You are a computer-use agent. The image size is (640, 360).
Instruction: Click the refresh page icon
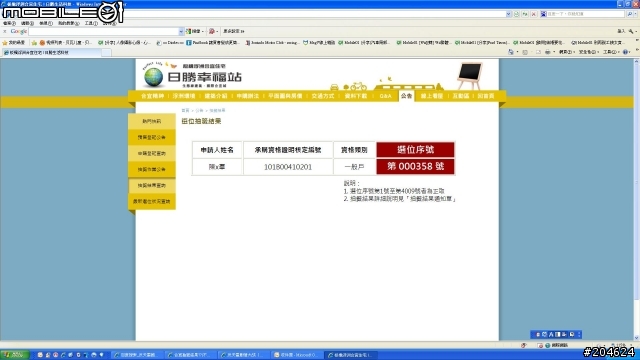(525, 14)
